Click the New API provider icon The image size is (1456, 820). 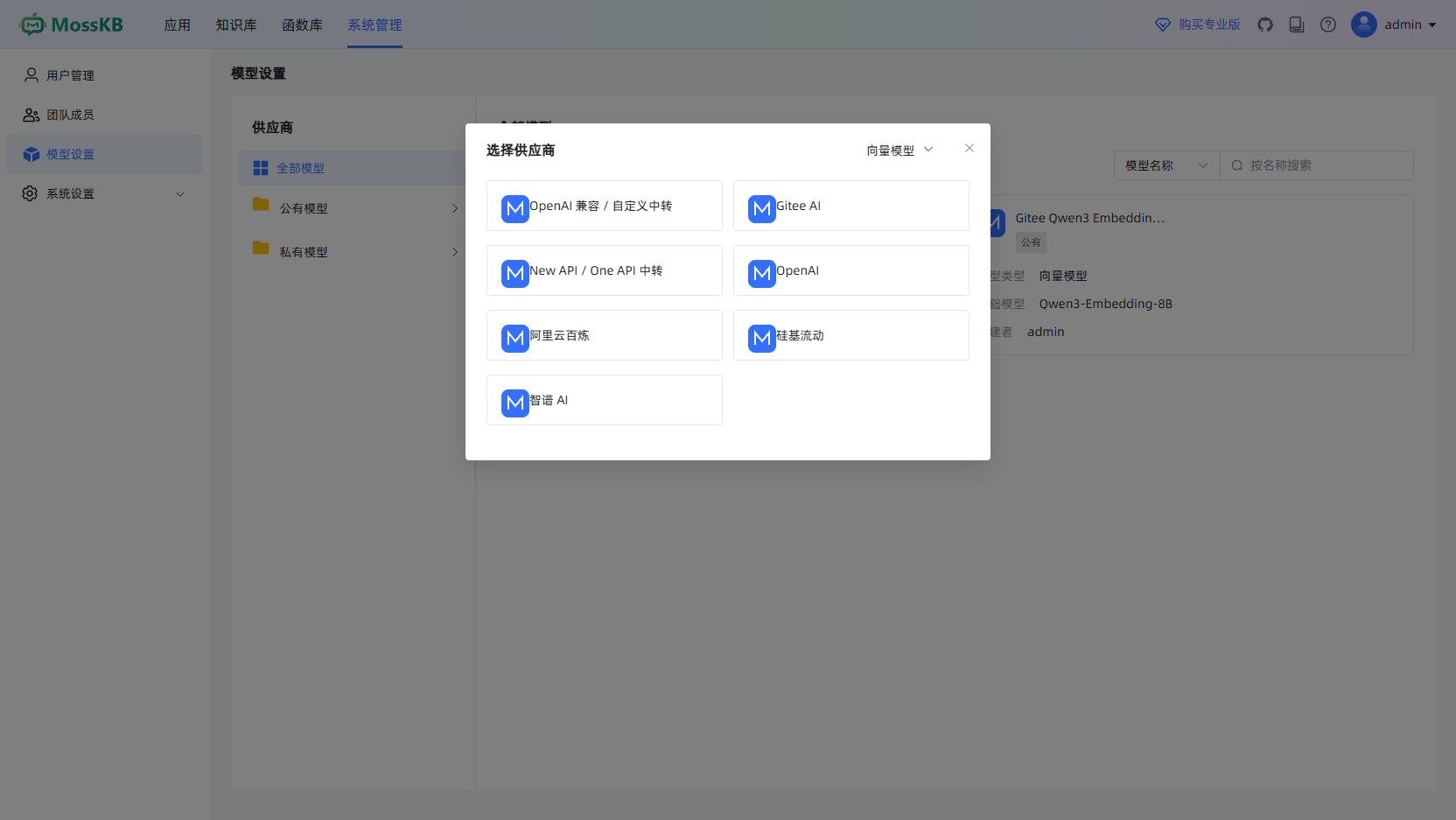[515, 274]
